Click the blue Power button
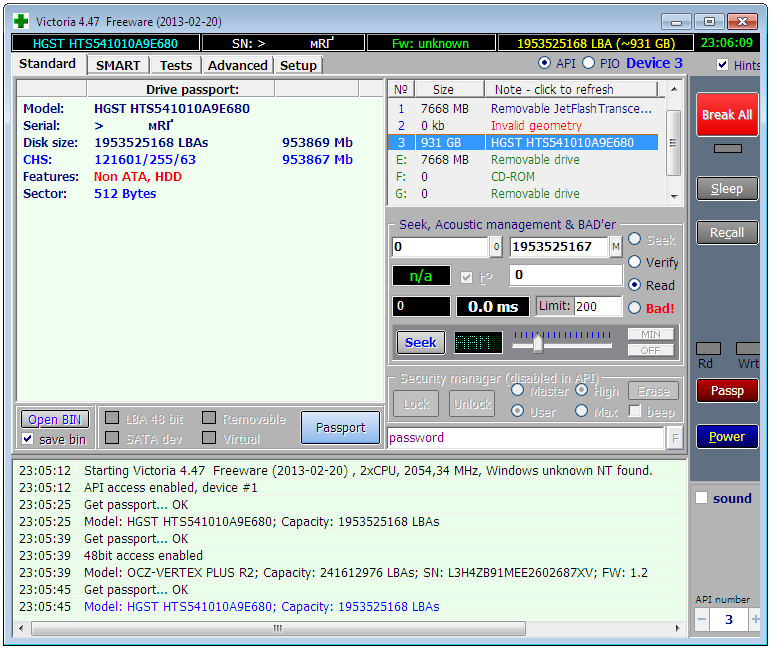 point(727,436)
